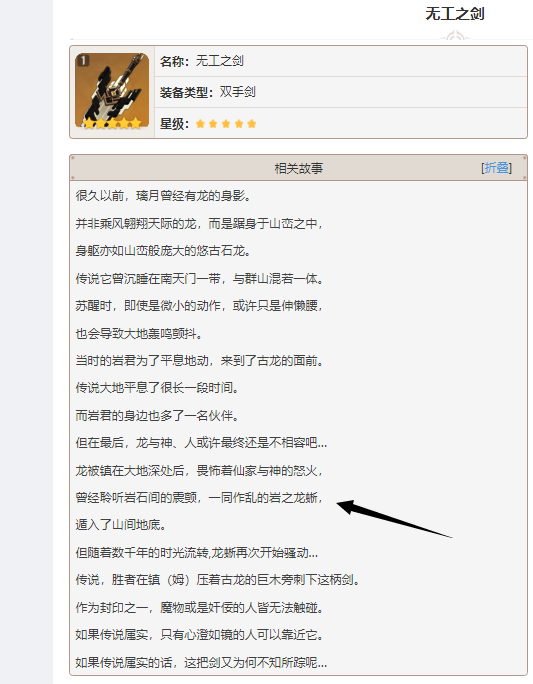
Task: Click the black arrow annotation graphic
Action: click(394, 519)
